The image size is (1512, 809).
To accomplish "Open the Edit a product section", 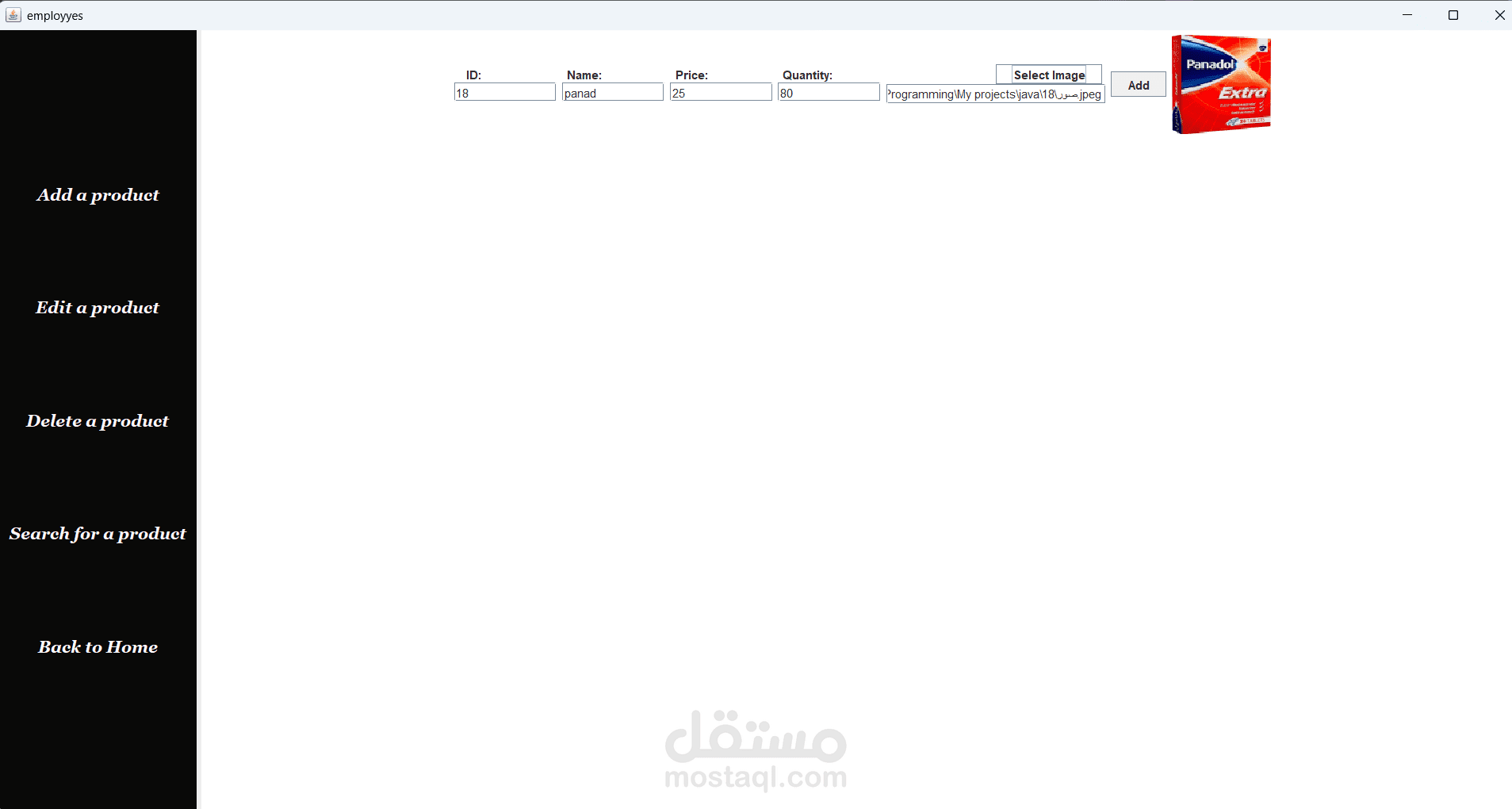I will click(x=98, y=308).
